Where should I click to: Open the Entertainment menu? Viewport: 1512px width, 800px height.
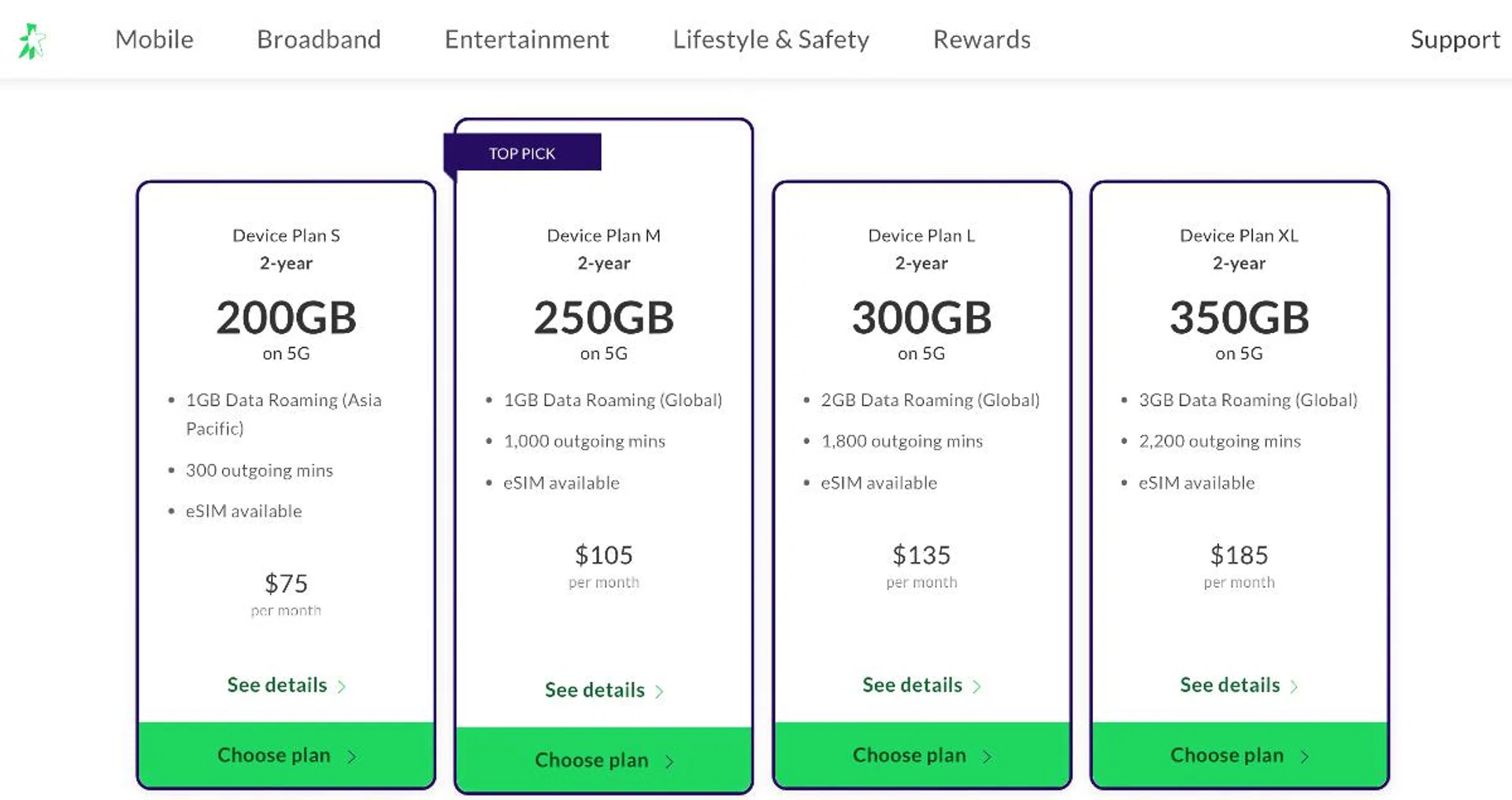click(527, 39)
